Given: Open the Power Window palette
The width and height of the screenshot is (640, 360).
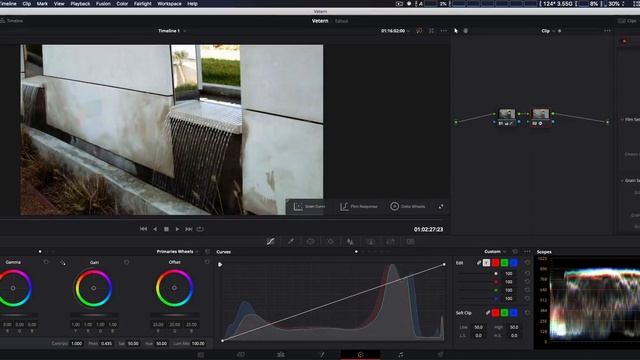Looking at the screenshot, I should tap(311, 242).
